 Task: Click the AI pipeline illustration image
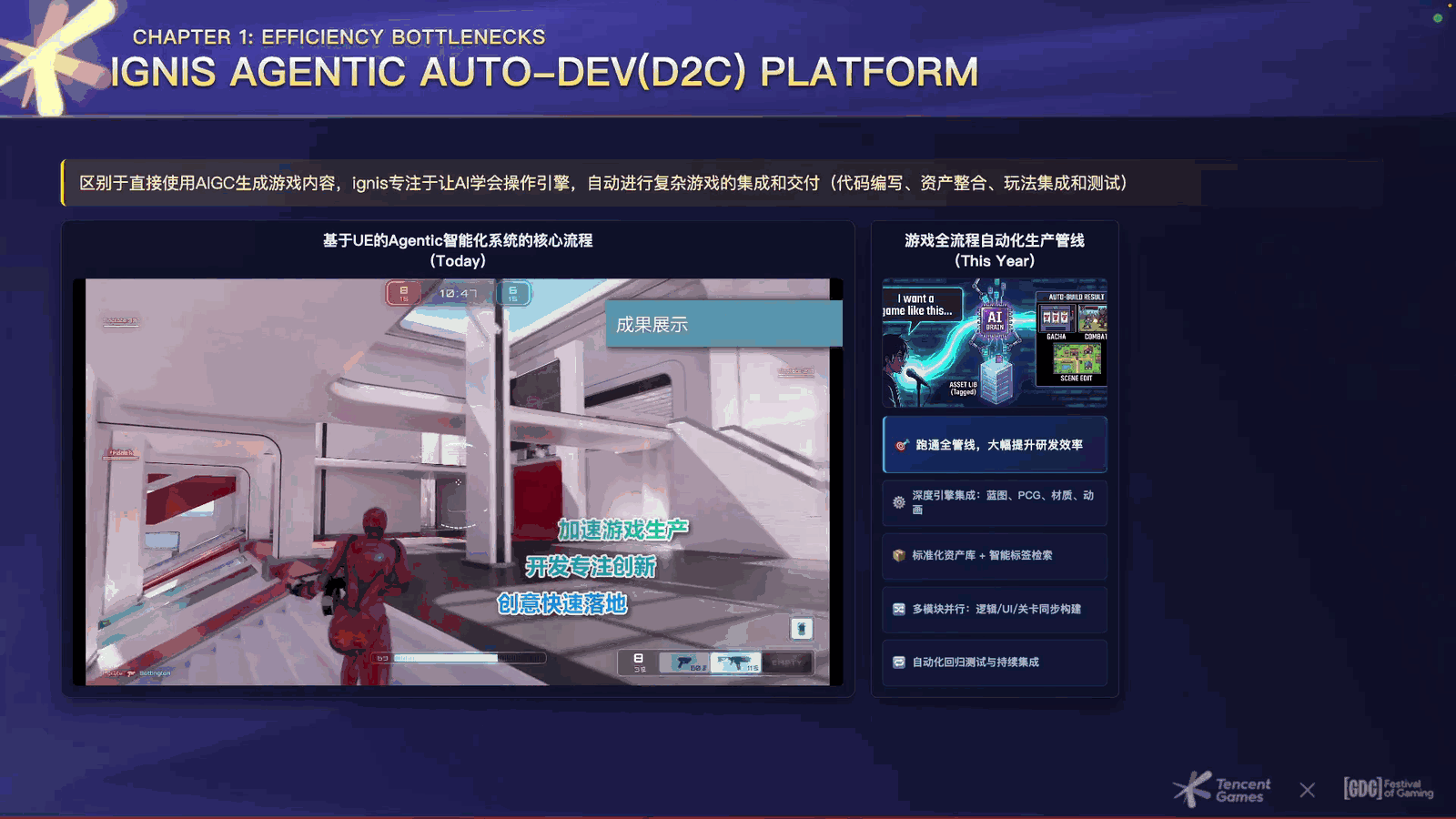[995, 343]
